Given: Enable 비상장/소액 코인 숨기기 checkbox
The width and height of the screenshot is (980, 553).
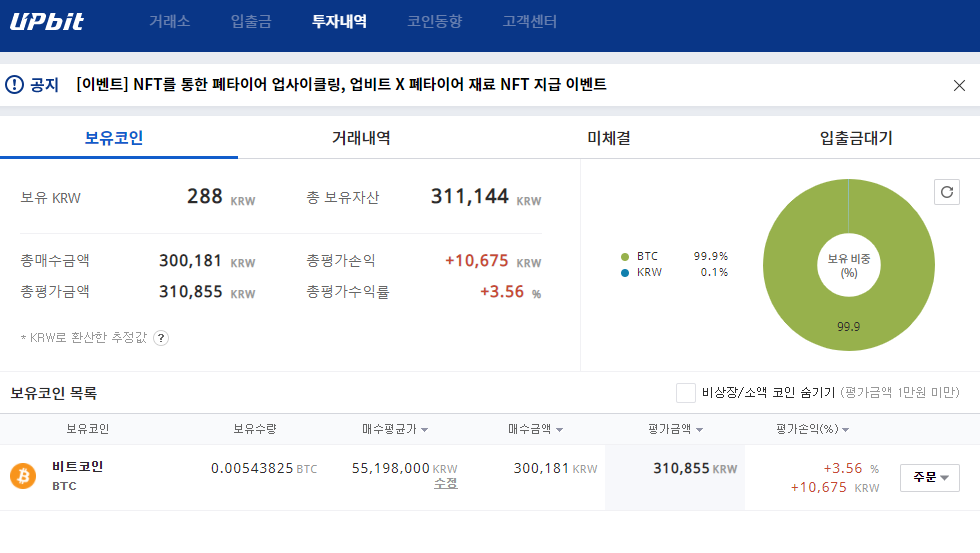Looking at the screenshot, I should point(686,393).
